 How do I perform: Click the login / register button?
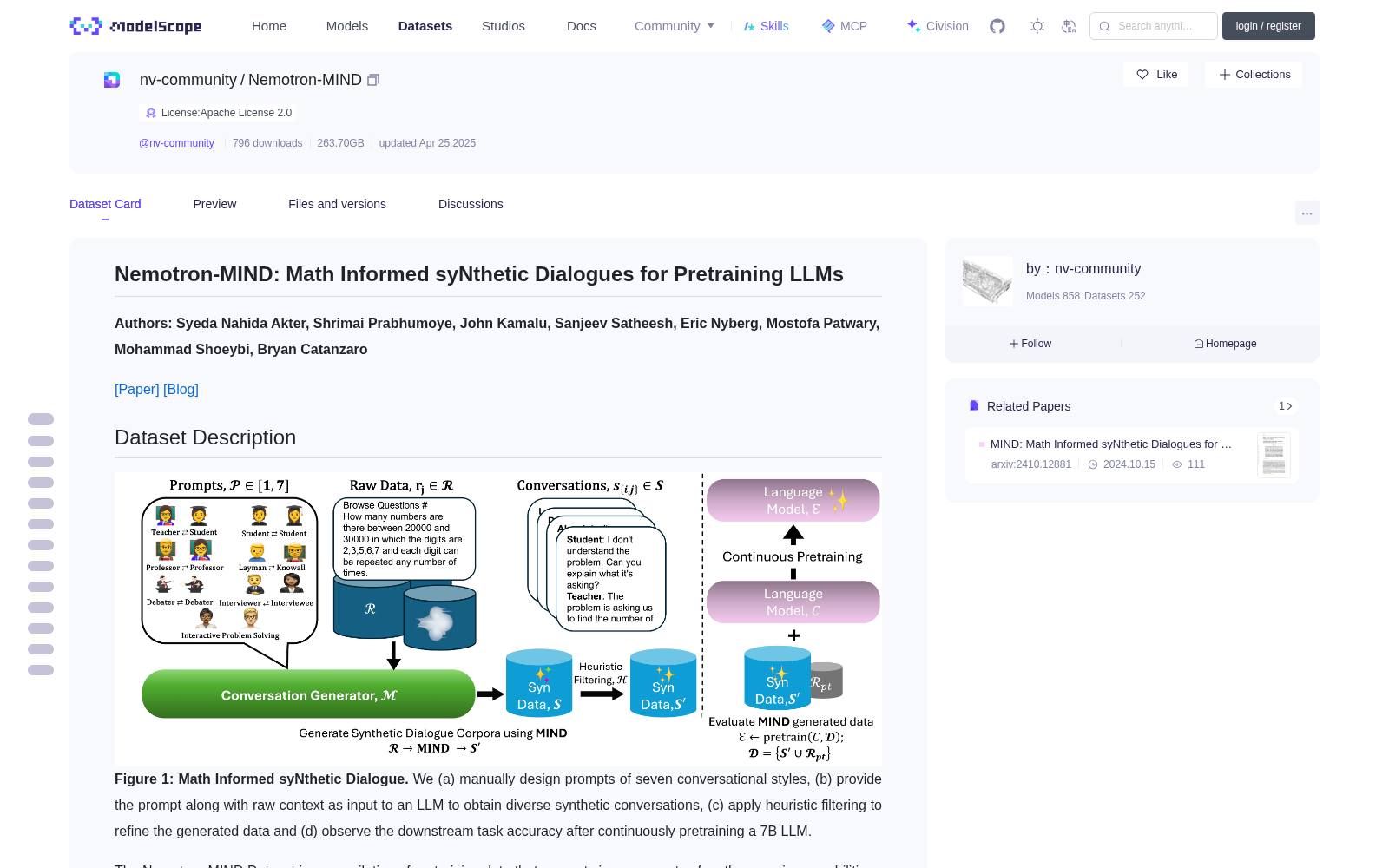1268,26
